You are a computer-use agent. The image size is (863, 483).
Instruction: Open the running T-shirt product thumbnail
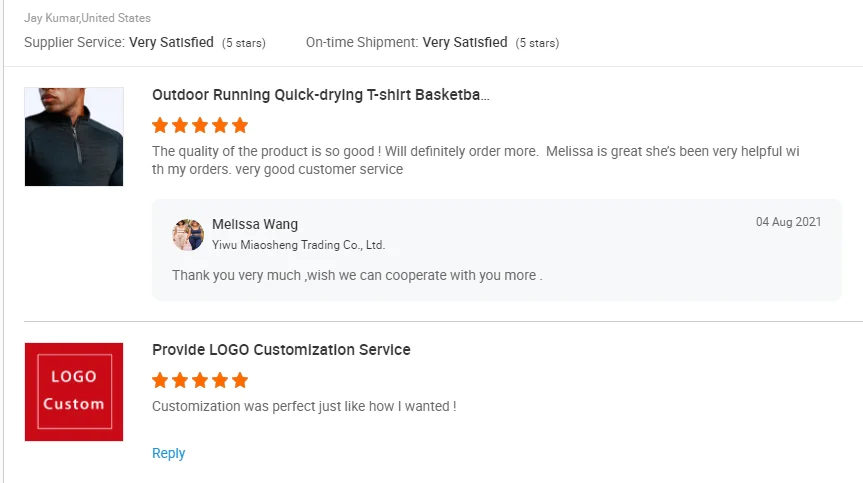click(x=74, y=136)
